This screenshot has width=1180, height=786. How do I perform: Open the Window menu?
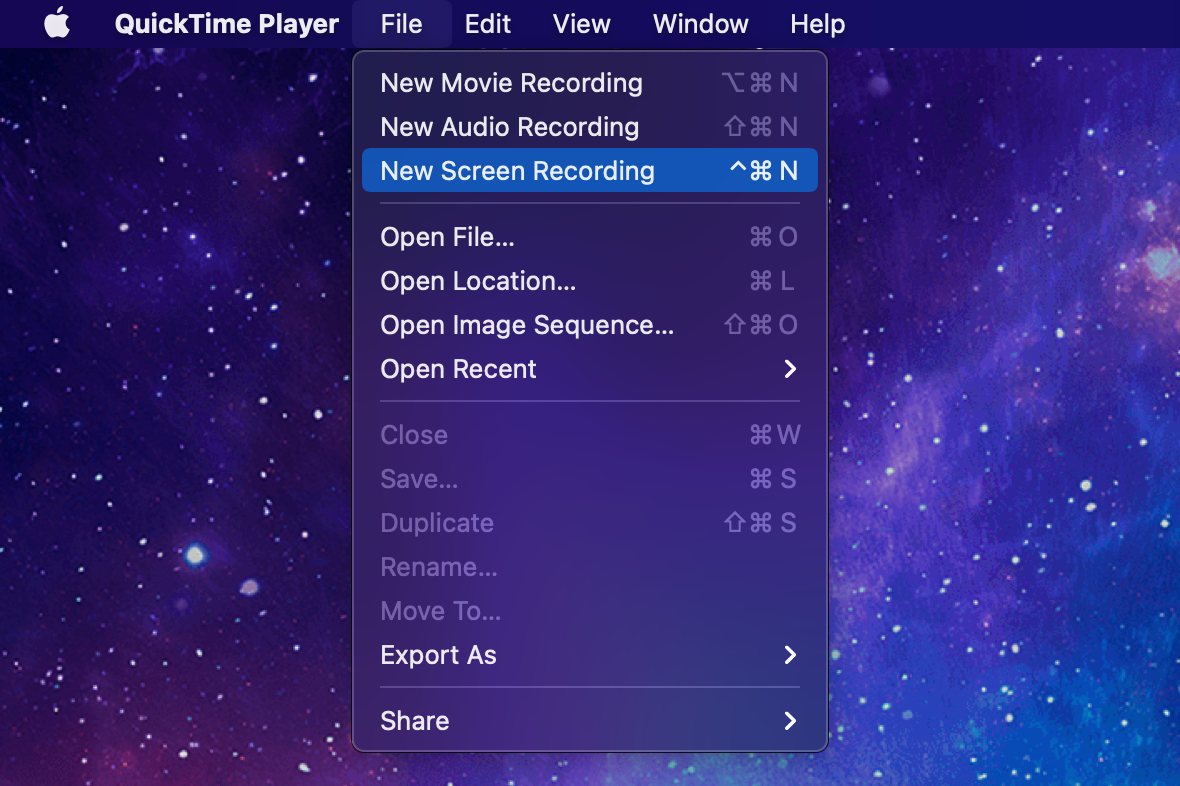point(700,24)
